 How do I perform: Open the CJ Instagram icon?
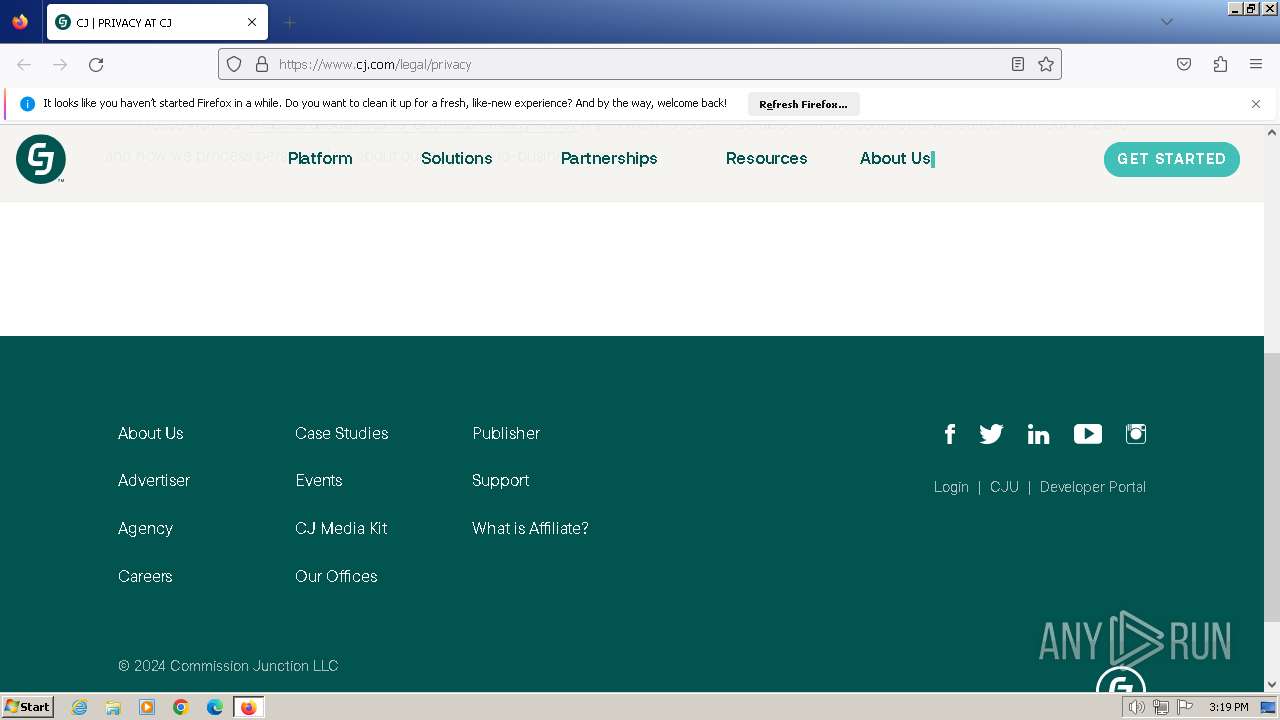point(1136,434)
